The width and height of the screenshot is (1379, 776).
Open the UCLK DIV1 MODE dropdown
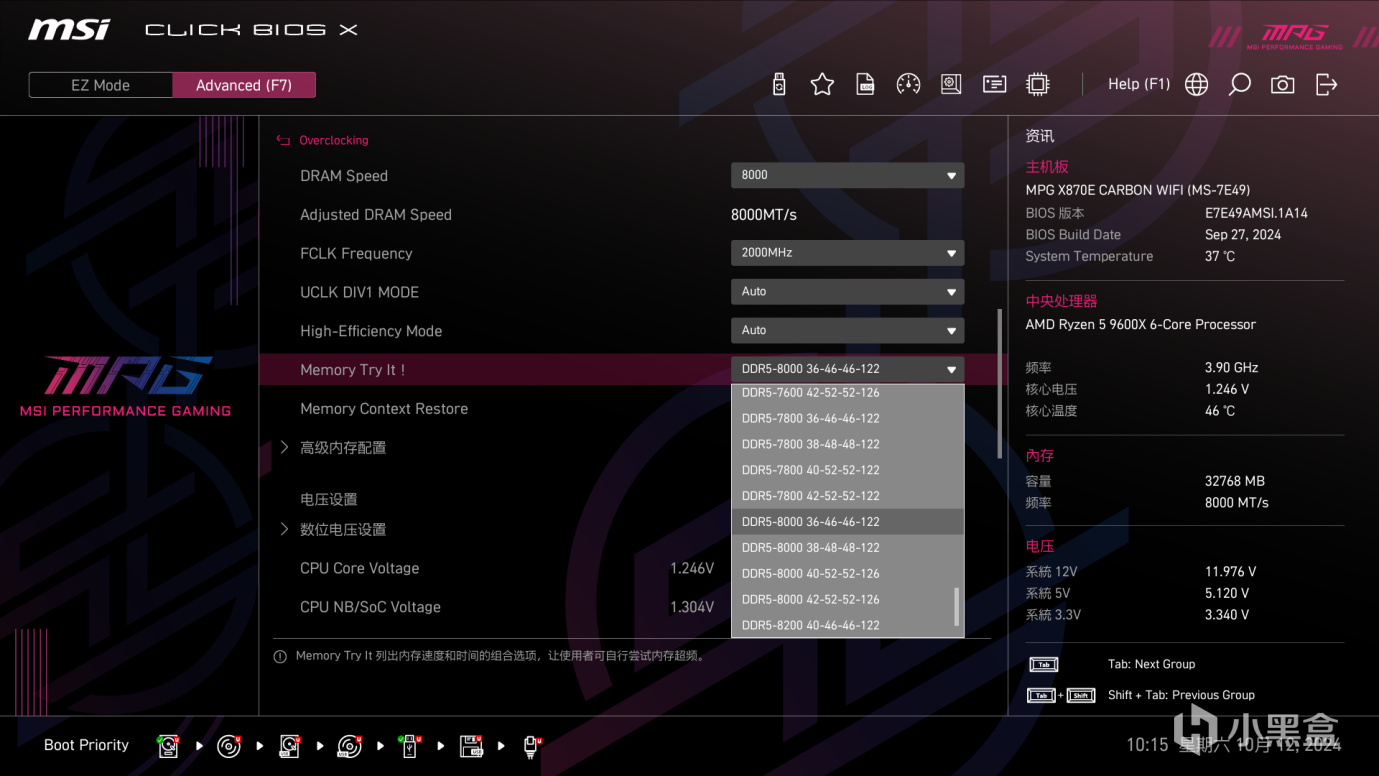848,292
